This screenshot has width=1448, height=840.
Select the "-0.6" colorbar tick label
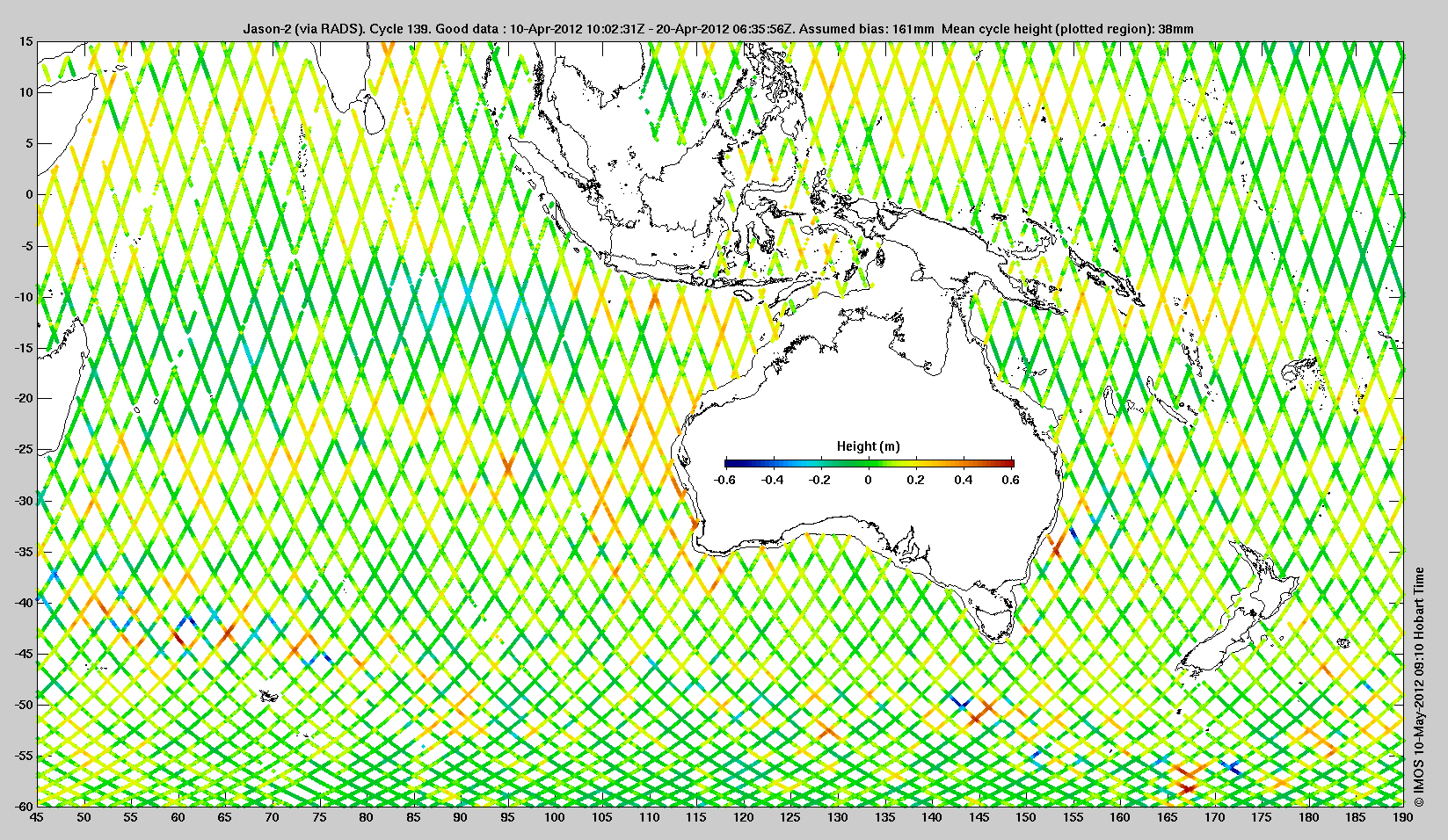pos(724,480)
